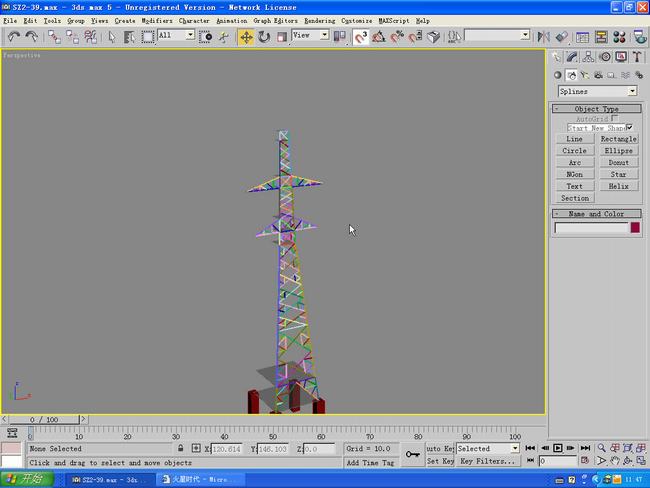Toggle the Window/Crossing selection button

206,37
